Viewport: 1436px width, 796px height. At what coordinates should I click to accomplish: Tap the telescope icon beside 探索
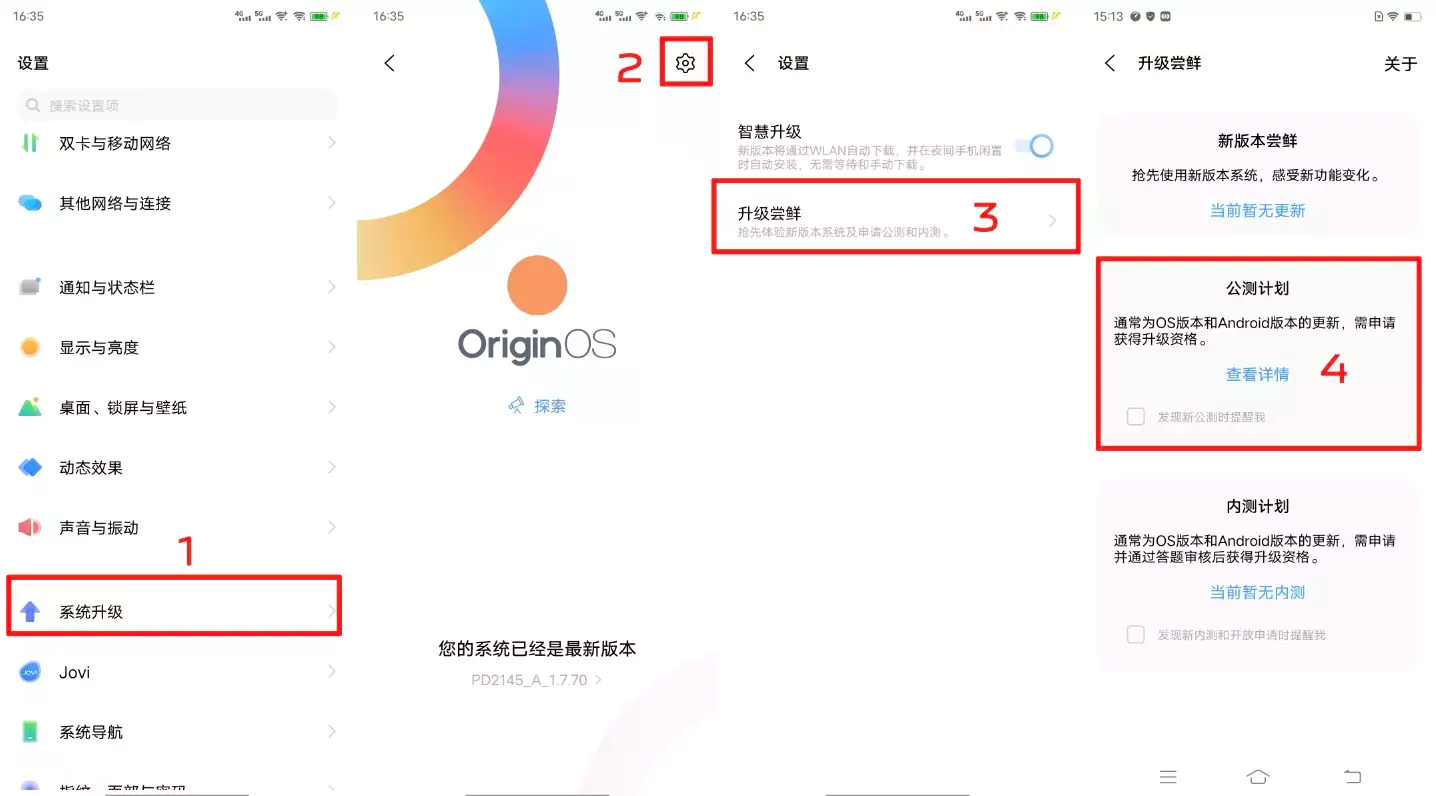click(x=517, y=406)
